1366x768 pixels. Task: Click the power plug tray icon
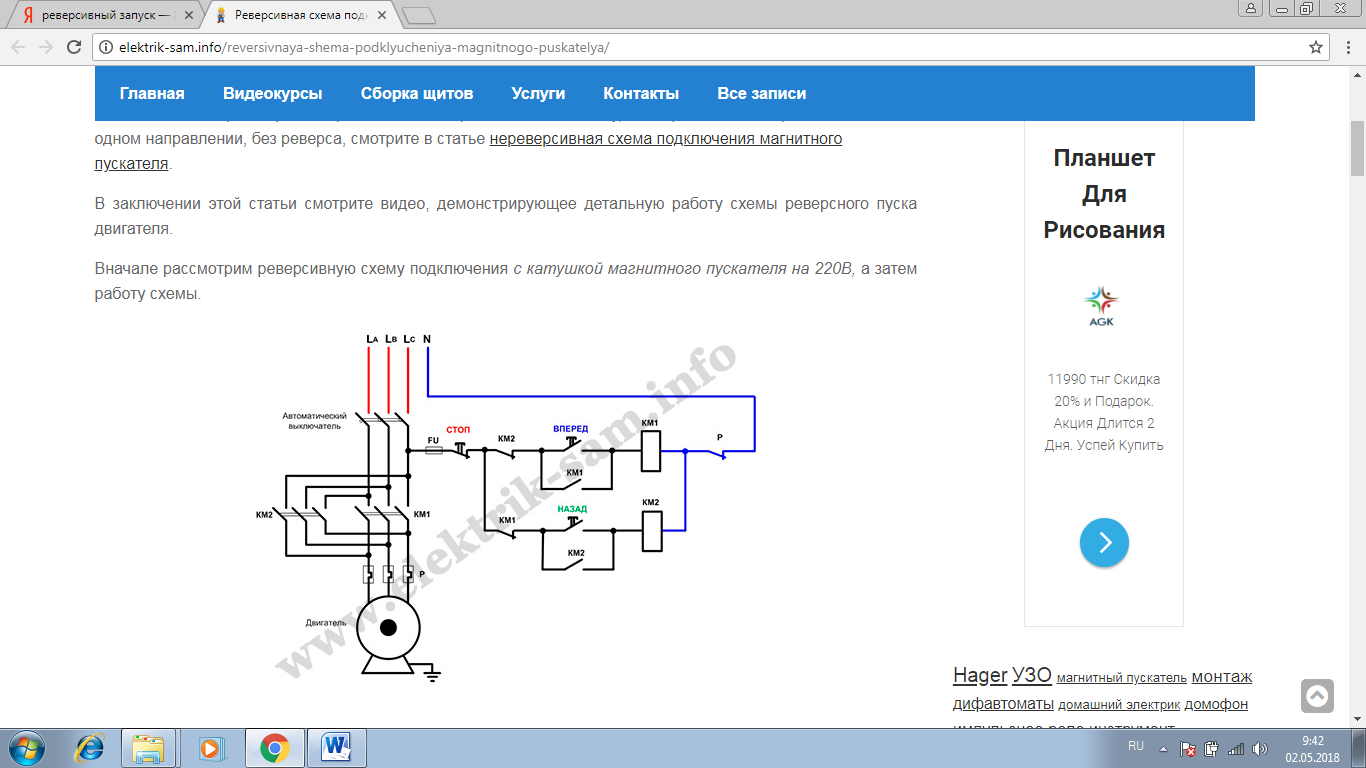pos(1211,748)
